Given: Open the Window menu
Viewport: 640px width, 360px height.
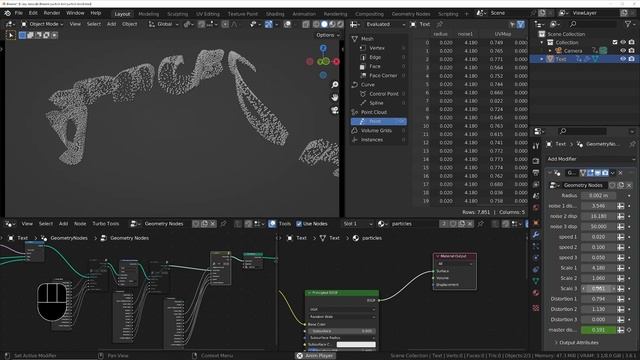Looking at the screenshot, I should pyautogui.click(x=75, y=13).
